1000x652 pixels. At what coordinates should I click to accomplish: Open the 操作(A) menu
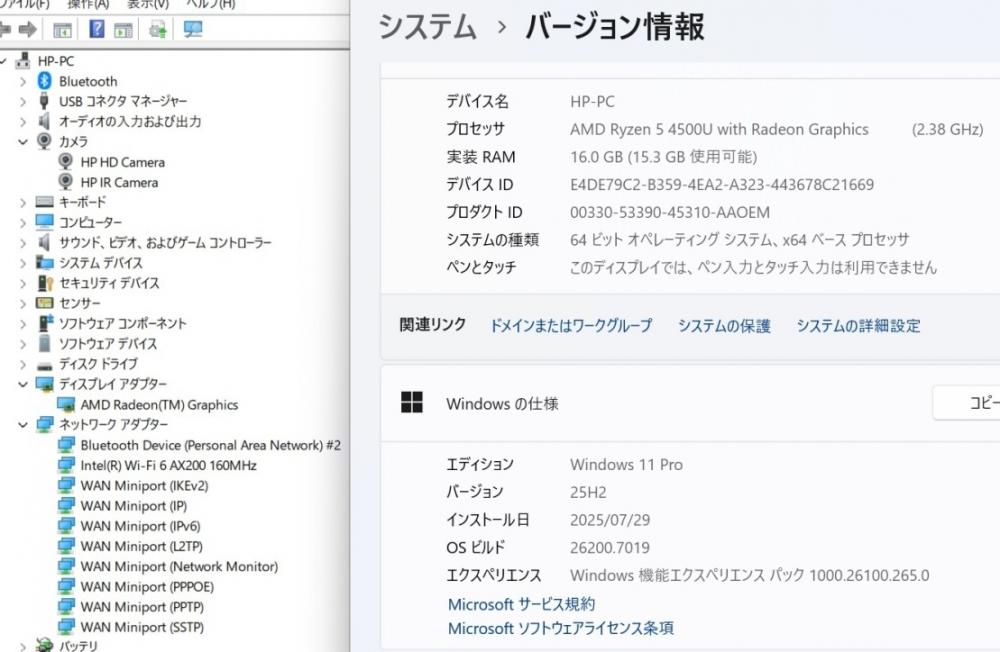(x=88, y=4)
